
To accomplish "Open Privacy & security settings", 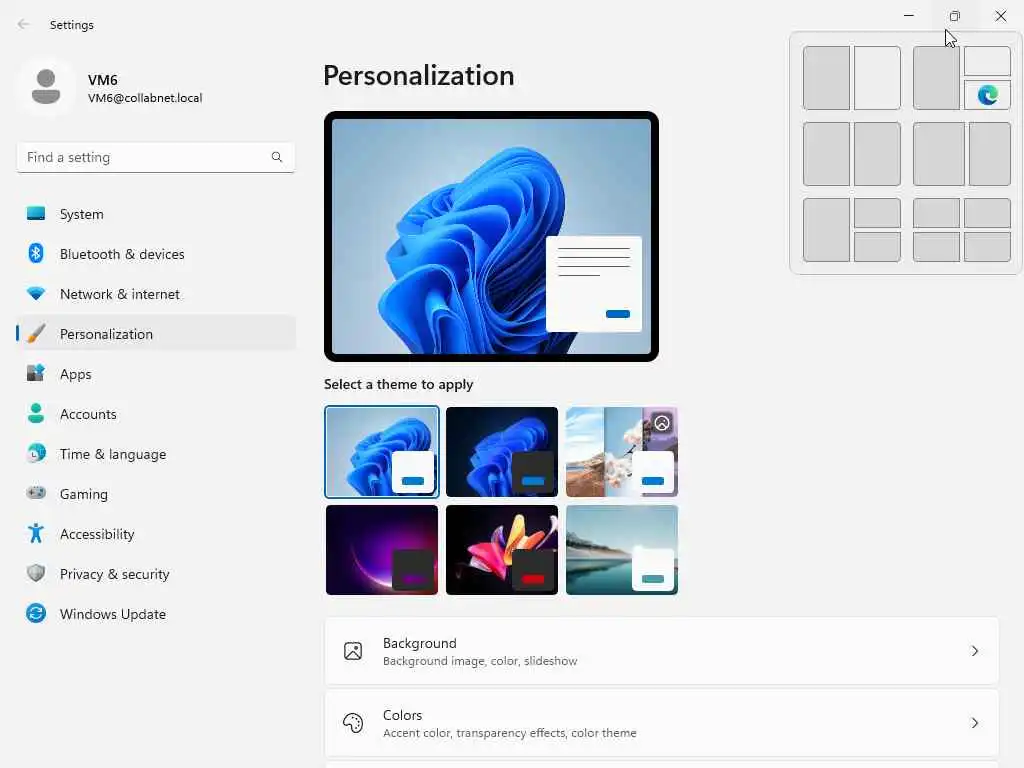I will [x=155, y=574].
